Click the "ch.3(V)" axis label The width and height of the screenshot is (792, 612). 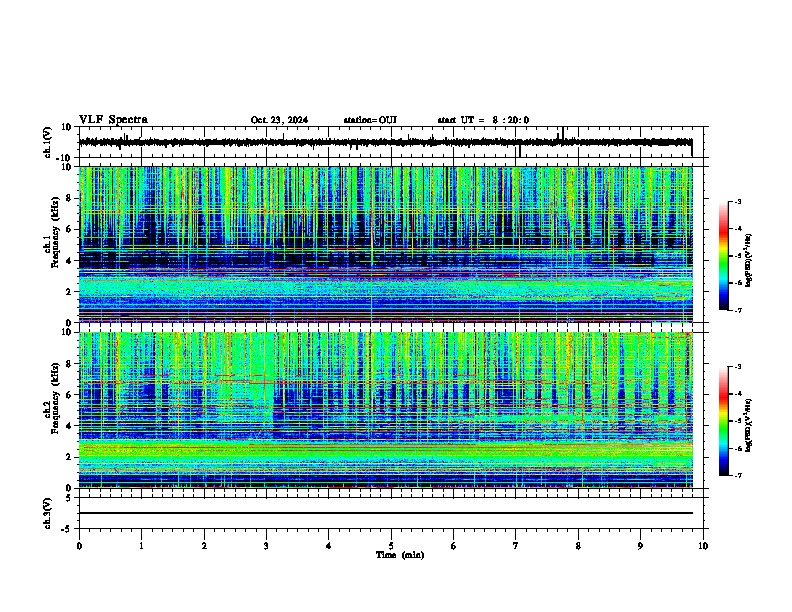pyautogui.click(x=48, y=513)
